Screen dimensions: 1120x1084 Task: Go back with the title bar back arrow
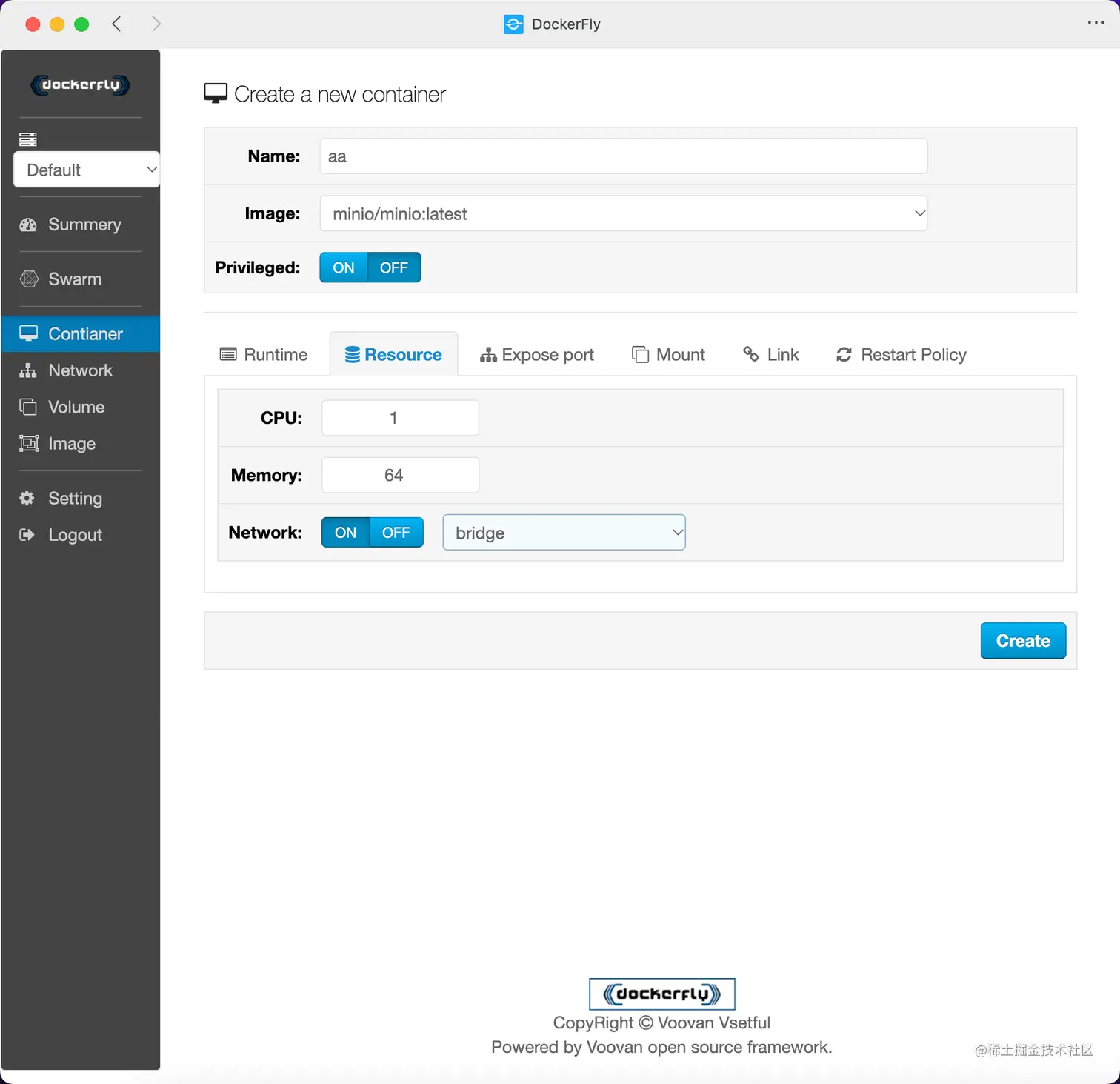(116, 24)
